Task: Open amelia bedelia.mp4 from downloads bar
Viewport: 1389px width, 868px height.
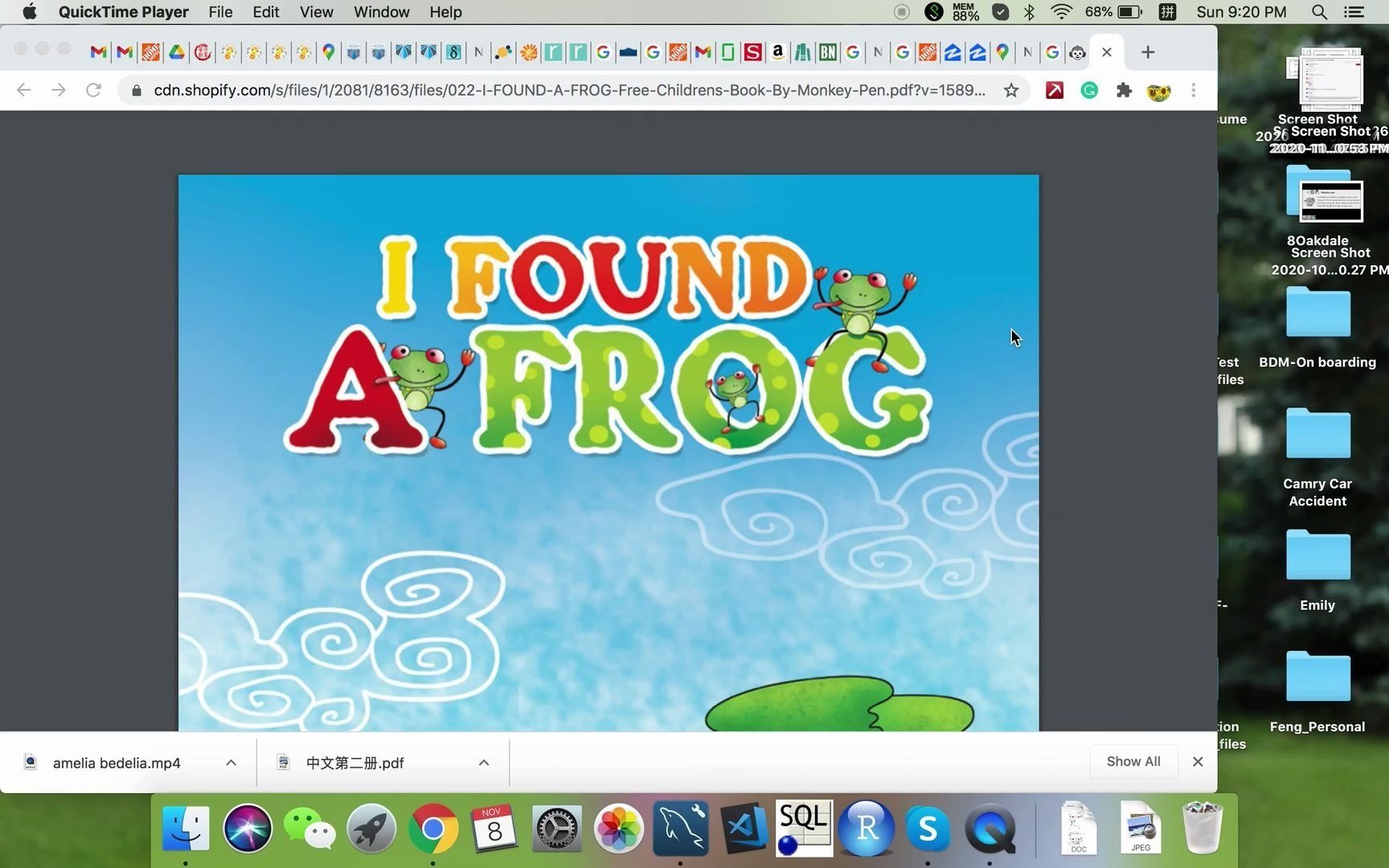Action: point(117,763)
